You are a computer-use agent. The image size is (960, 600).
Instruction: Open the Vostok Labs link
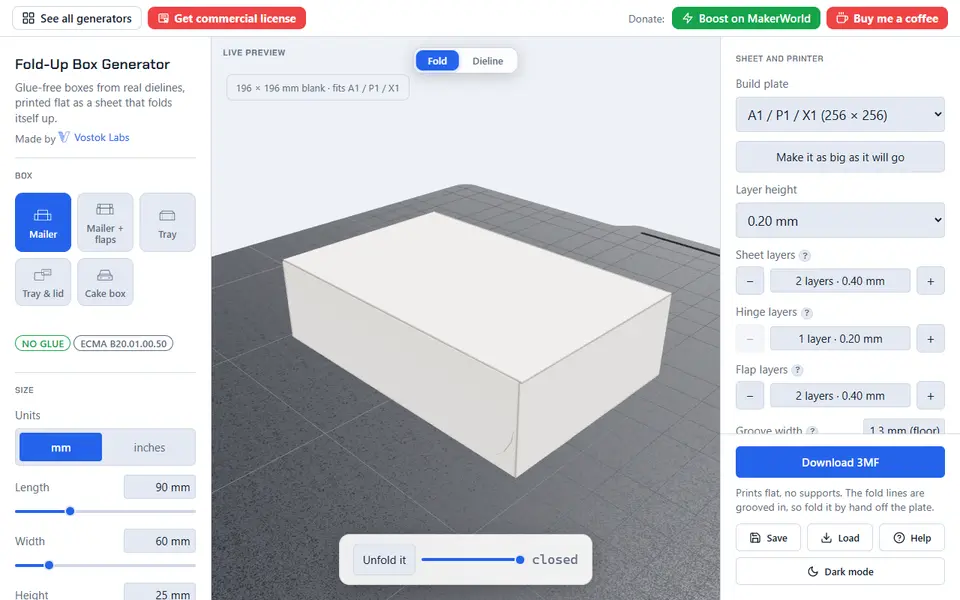click(102, 137)
